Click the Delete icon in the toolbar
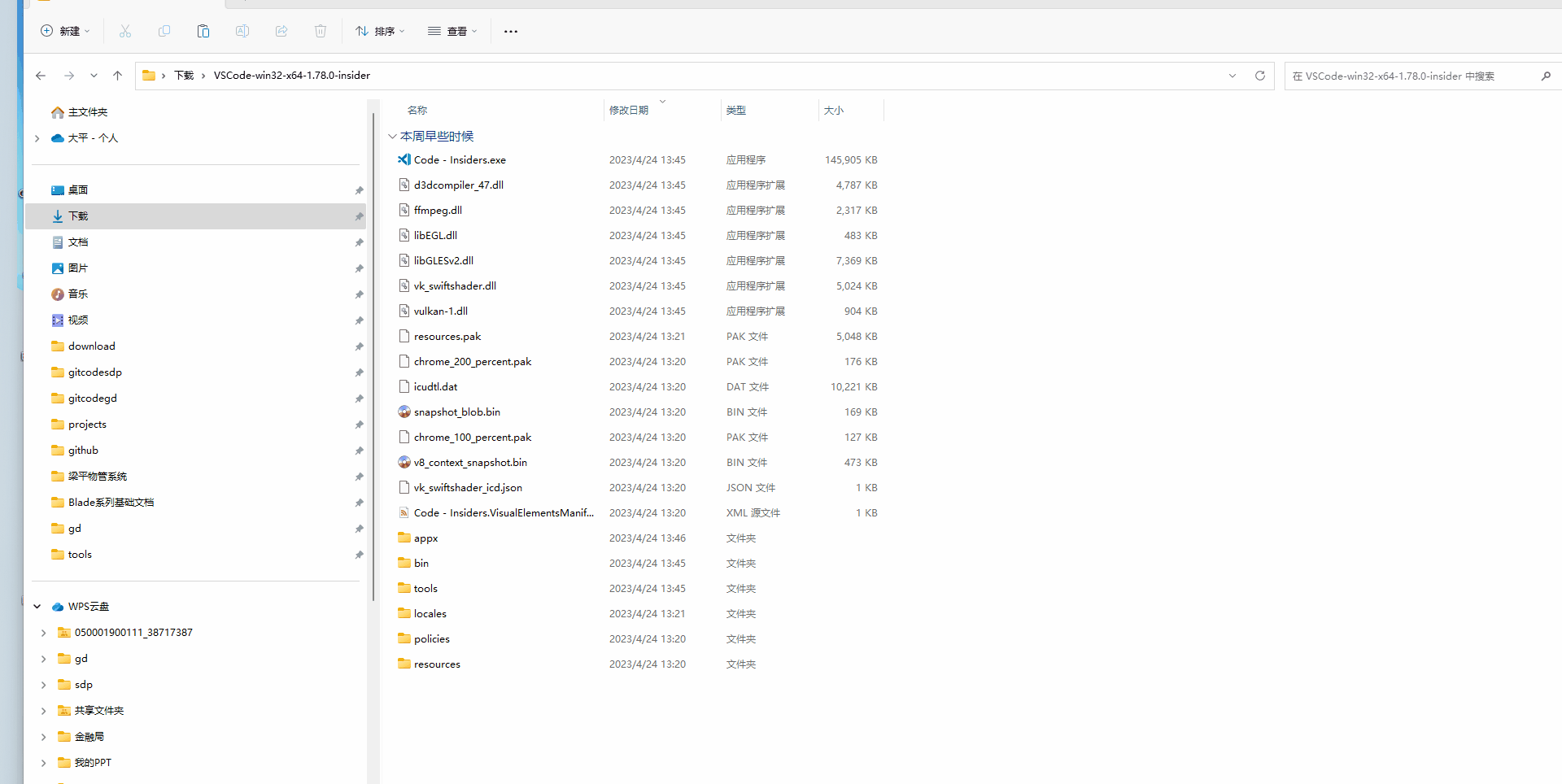The width and height of the screenshot is (1562, 784). click(x=321, y=31)
